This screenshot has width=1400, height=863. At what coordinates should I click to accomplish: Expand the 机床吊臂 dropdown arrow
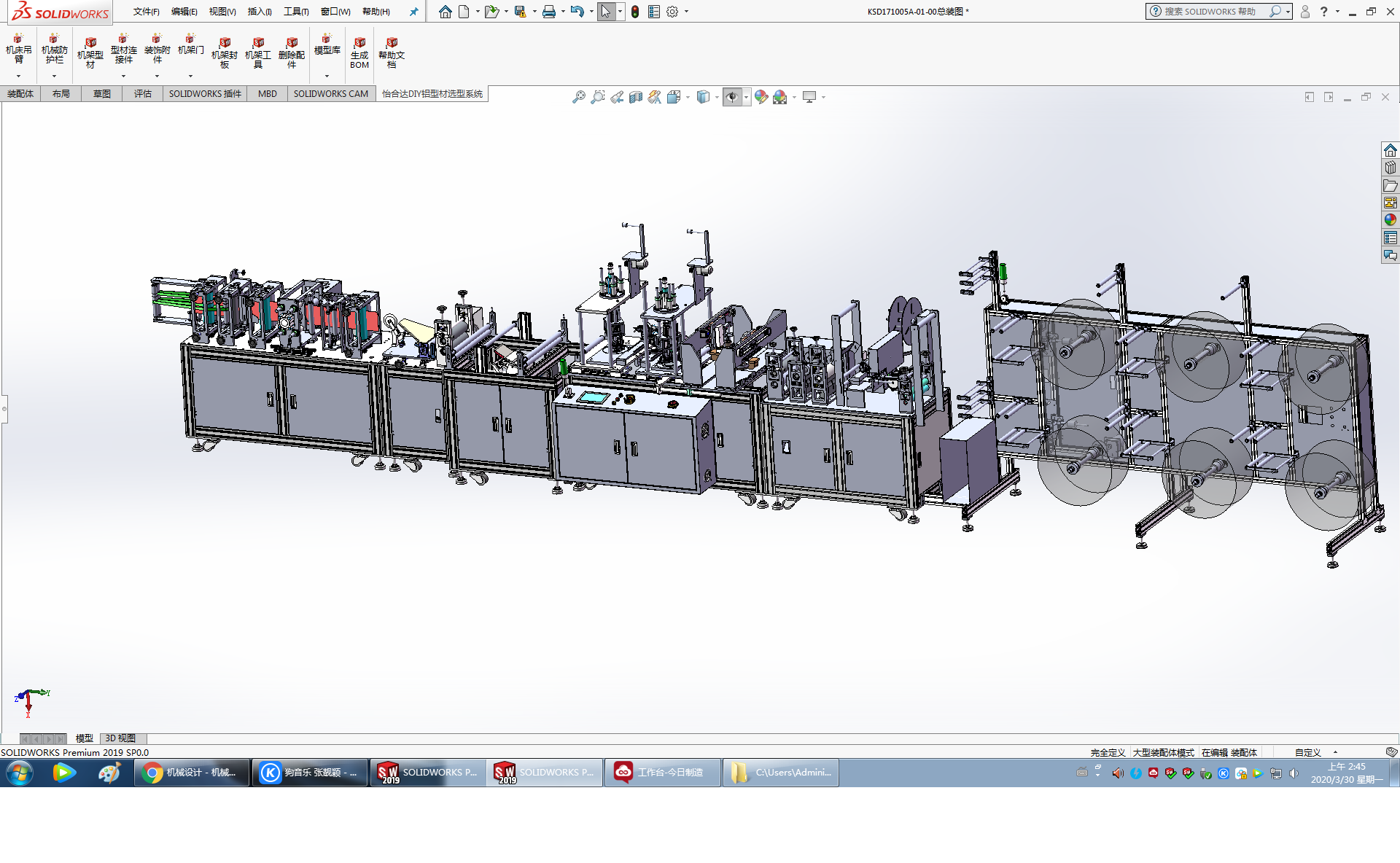18,76
